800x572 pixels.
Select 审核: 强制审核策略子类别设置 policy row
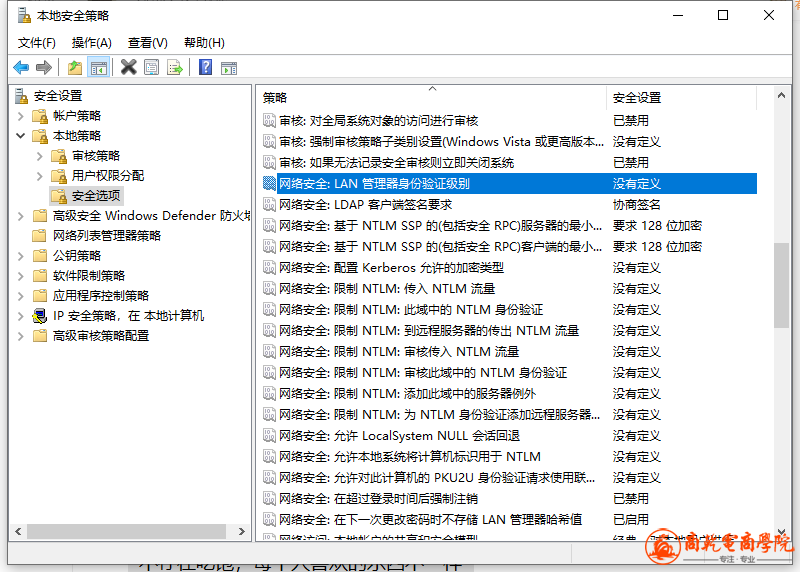(510, 142)
